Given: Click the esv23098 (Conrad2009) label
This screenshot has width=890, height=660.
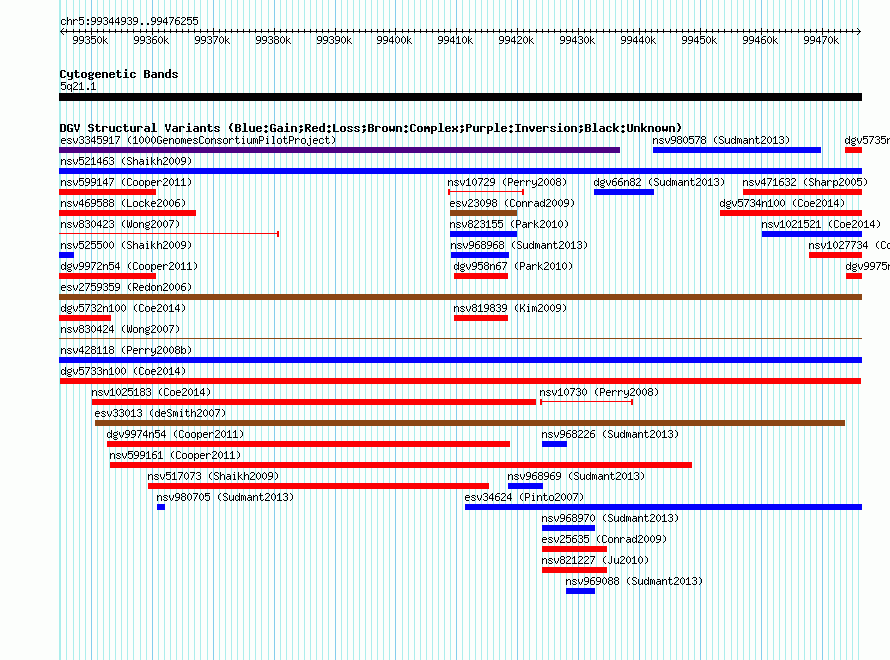Looking at the screenshot, I should click(x=512, y=203).
